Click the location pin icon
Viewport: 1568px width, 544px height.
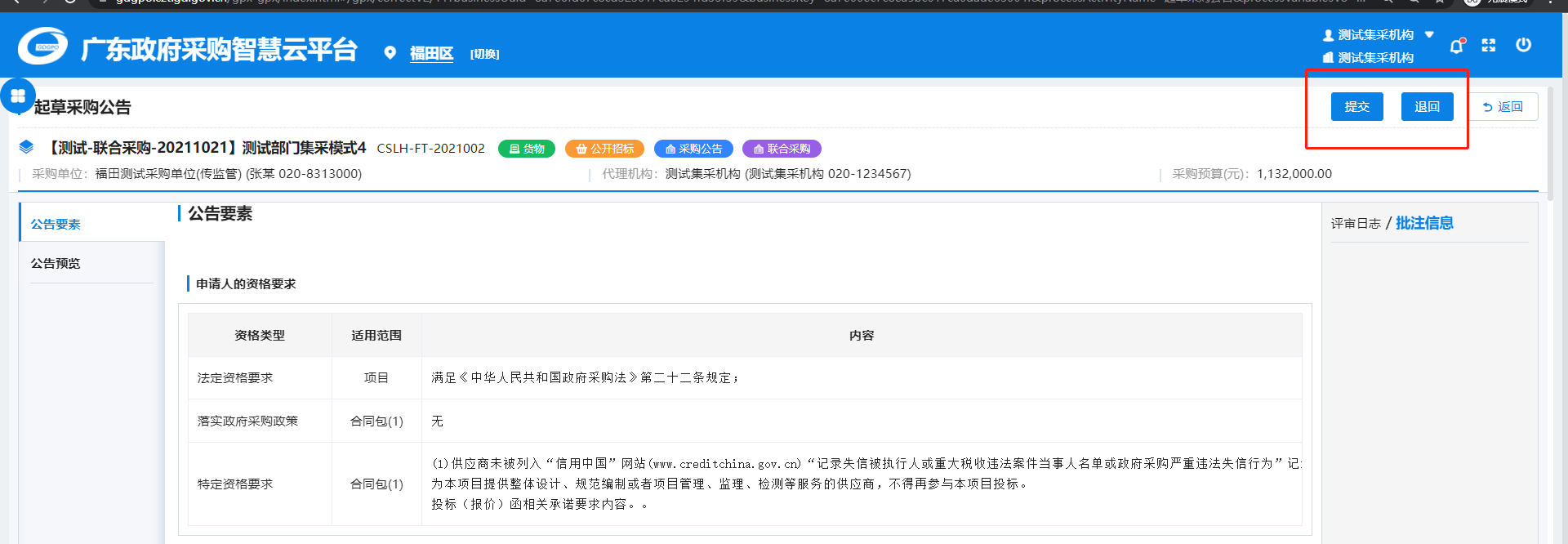click(x=390, y=53)
